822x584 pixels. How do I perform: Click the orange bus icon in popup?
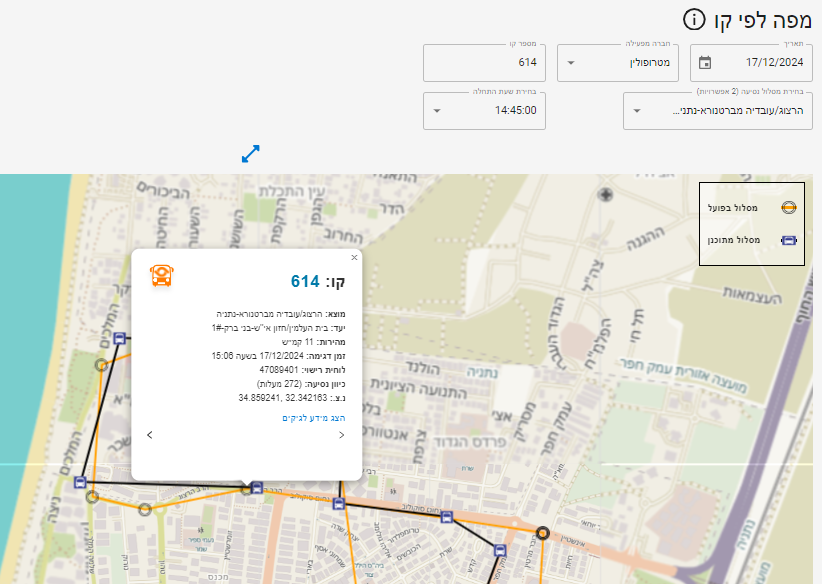click(x=161, y=276)
